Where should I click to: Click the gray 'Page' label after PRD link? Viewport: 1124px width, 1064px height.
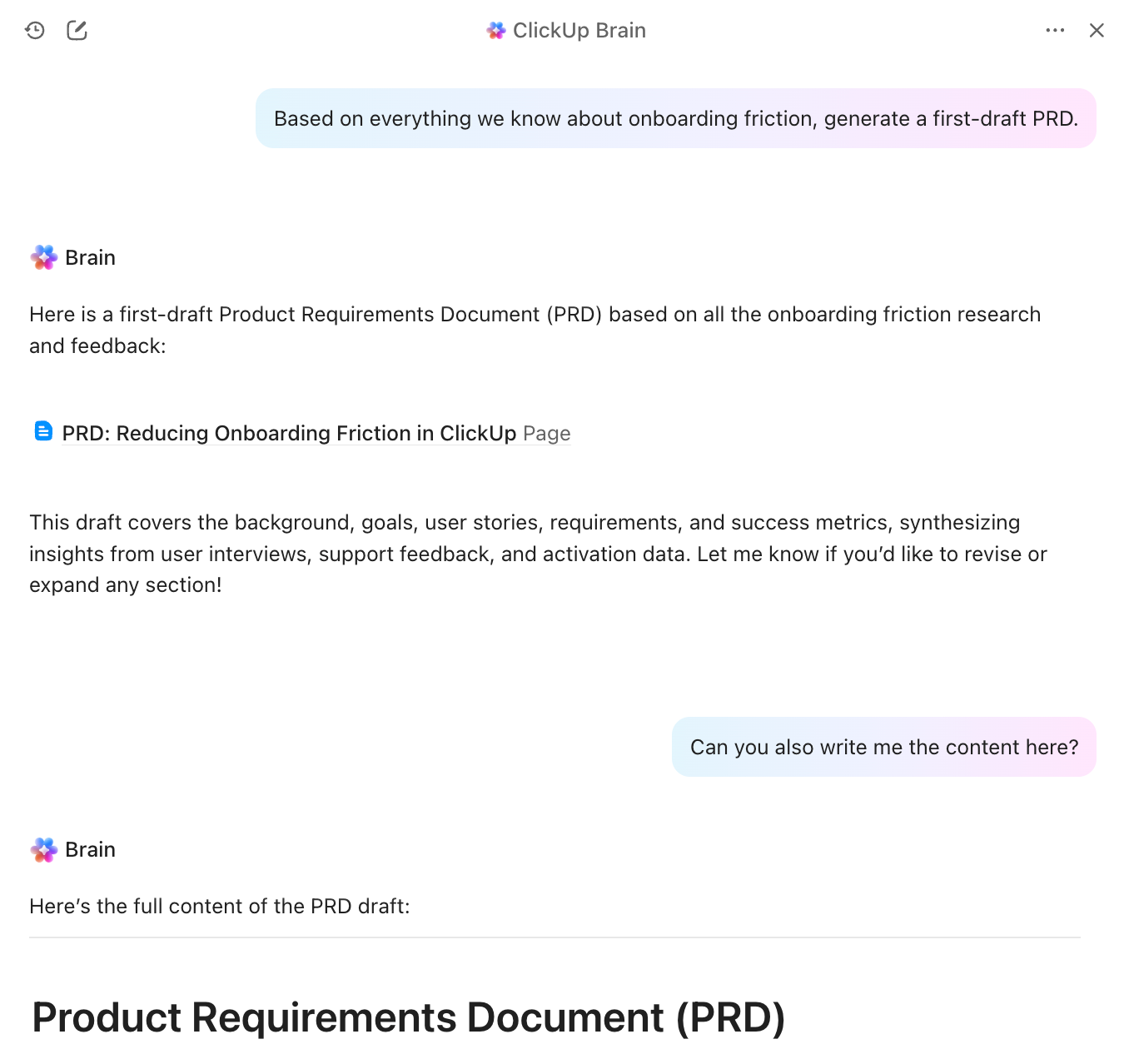pyautogui.click(x=547, y=434)
